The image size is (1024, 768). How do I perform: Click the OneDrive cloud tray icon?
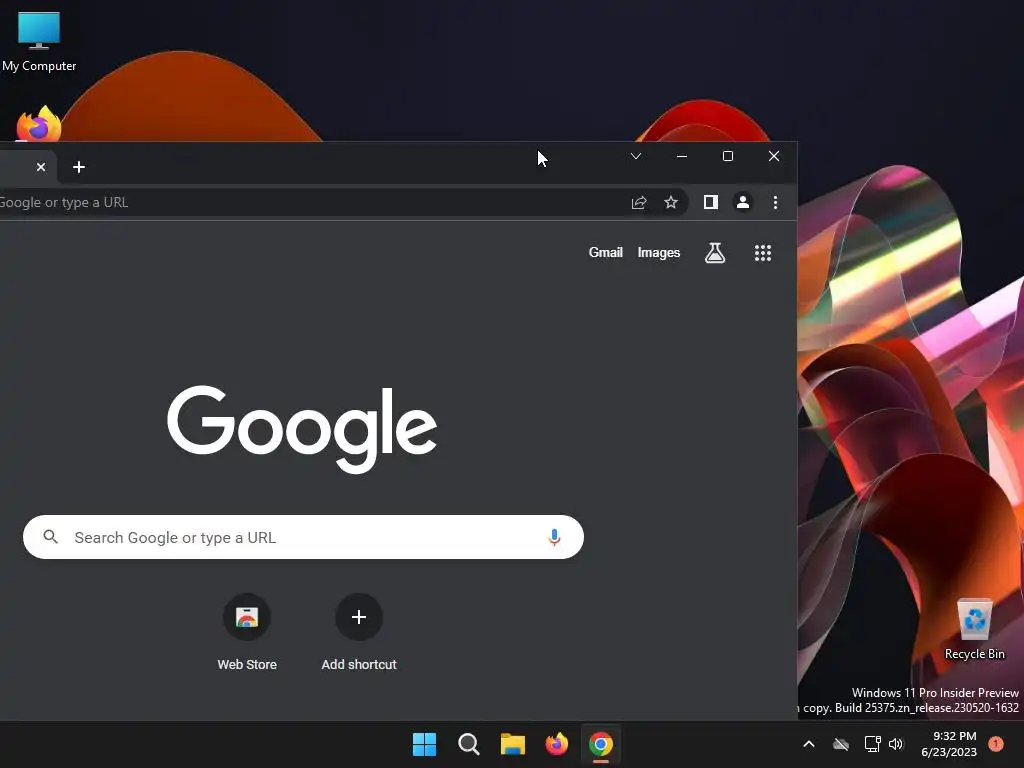point(841,744)
